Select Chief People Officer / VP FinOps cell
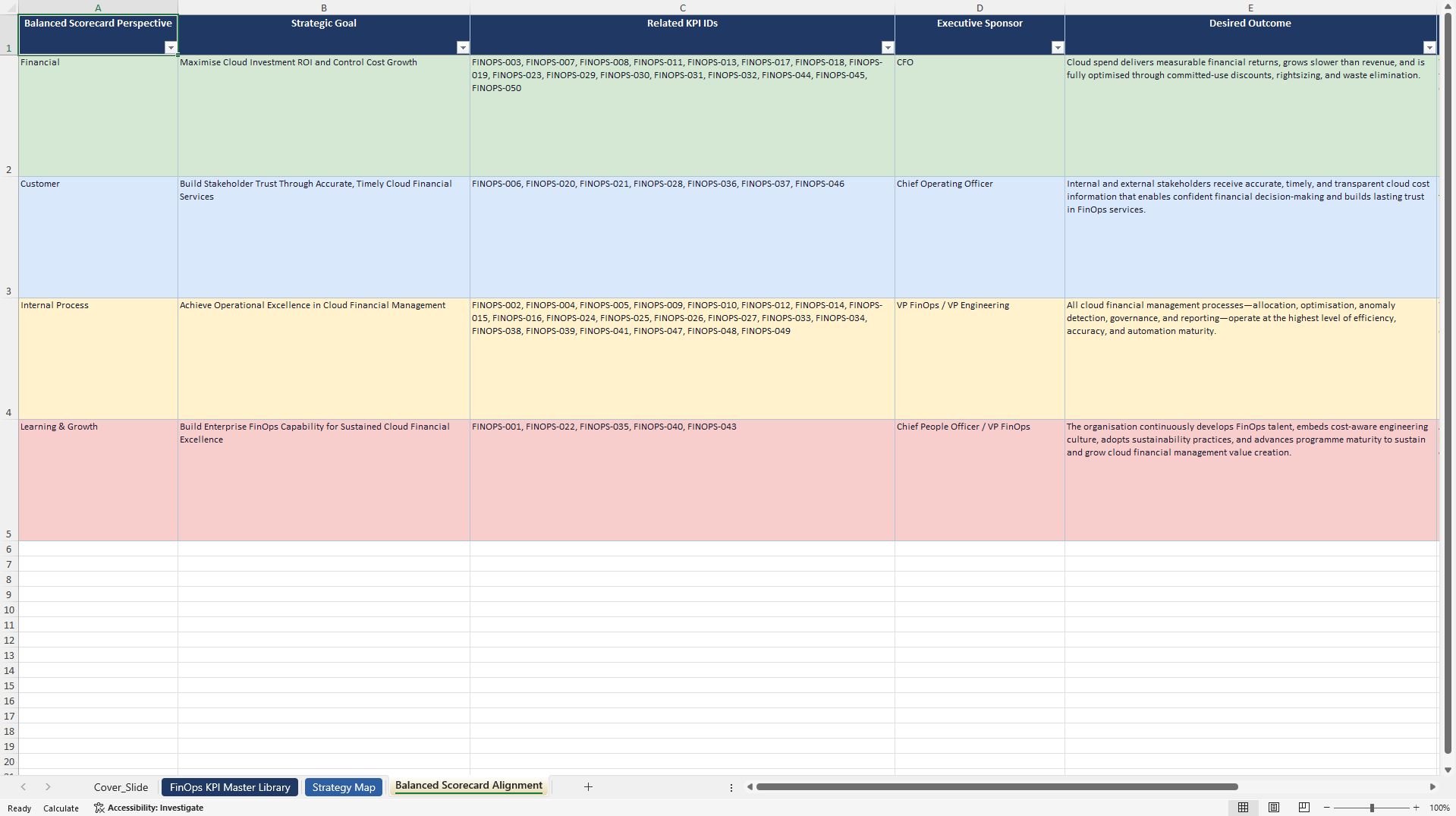This screenshot has width=1456, height=816. (x=980, y=480)
